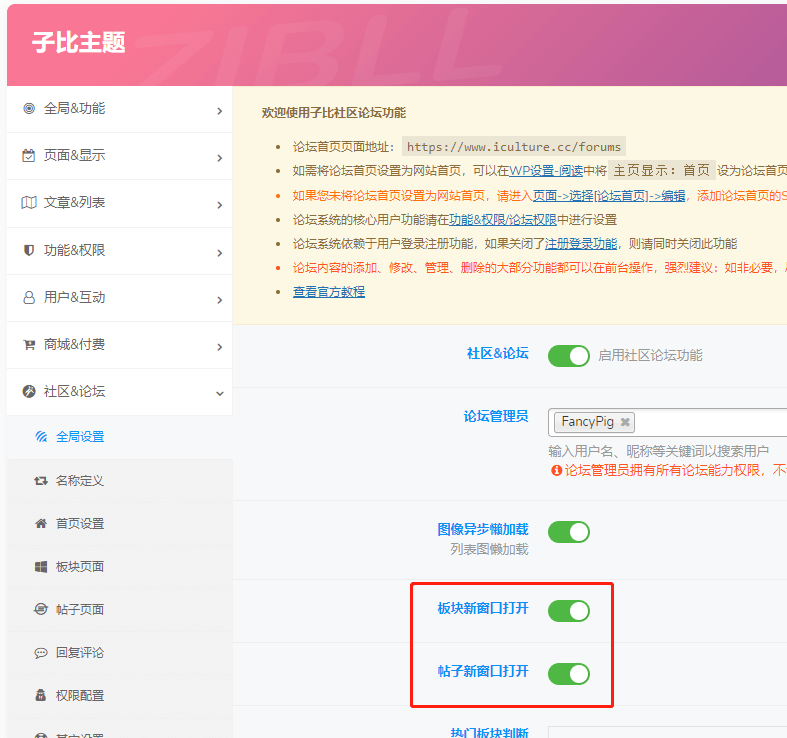Toggle 启用社区论坛功能 switch
The height and width of the screenshot is (738, 787).
[x=568, y=356]
